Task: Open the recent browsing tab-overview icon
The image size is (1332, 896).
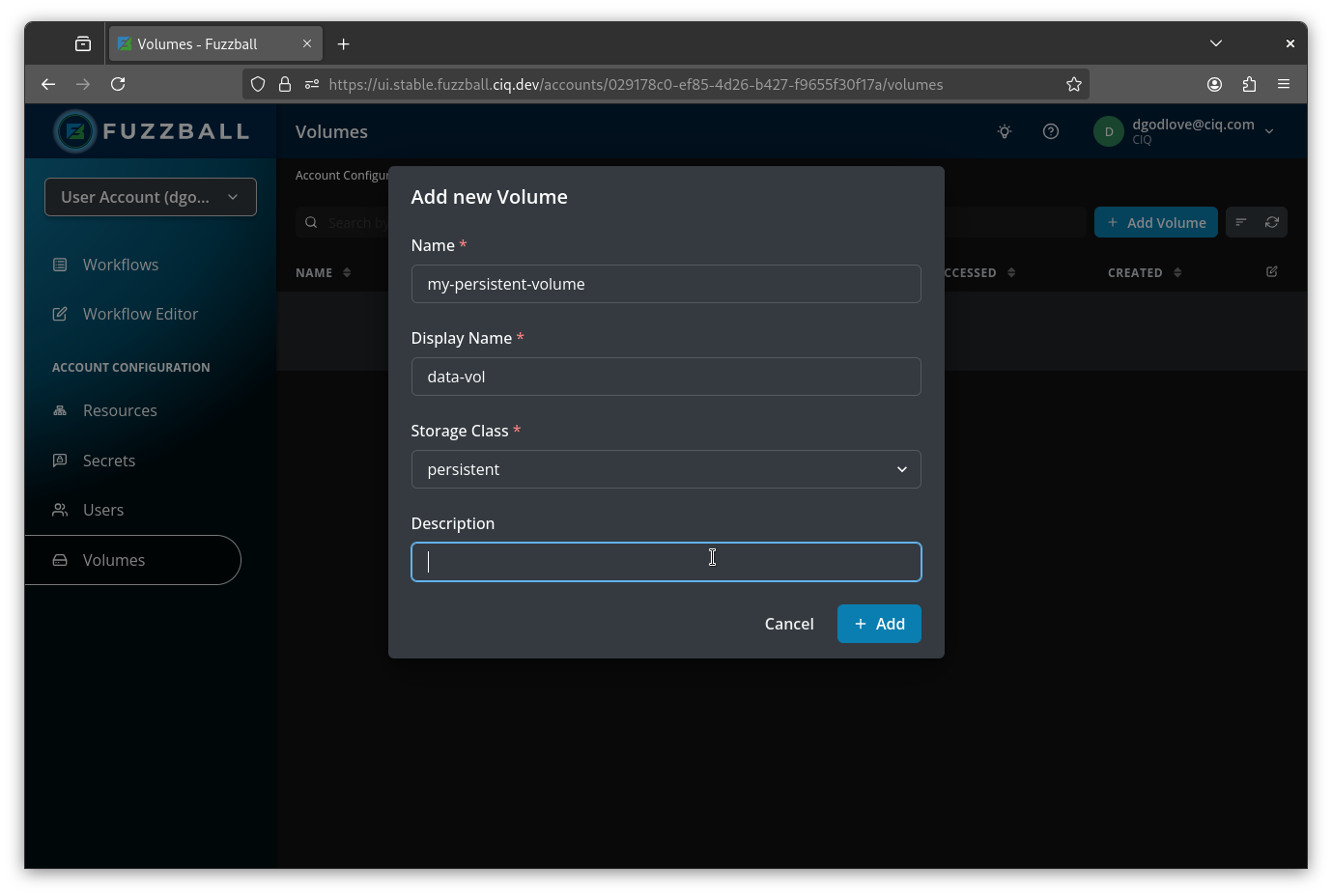Action: pyautogui.click(x=83, y=44)
